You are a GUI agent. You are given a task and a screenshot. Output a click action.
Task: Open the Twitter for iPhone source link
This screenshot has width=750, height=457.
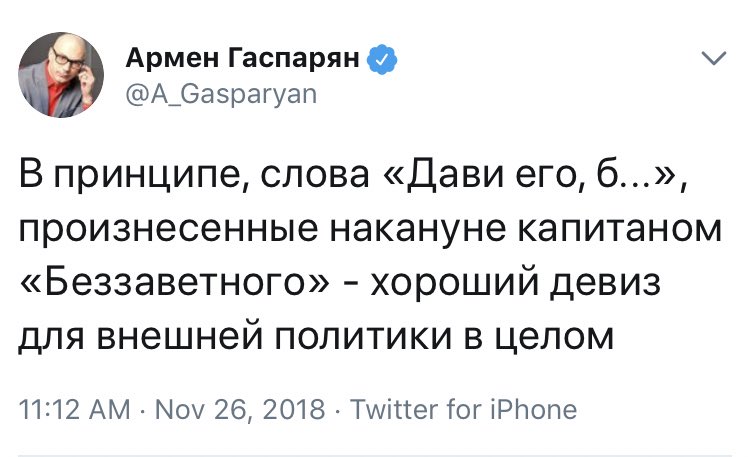pos(463,410)
